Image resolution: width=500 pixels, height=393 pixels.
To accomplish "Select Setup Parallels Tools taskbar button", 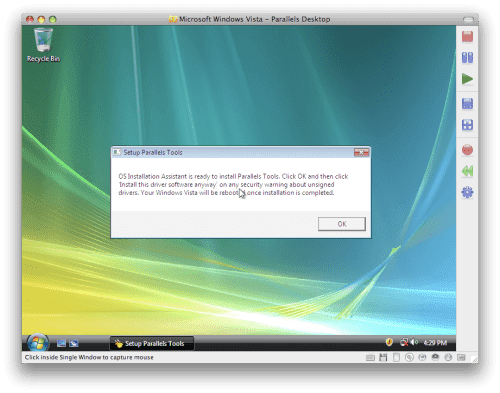I will [x=152, y=343].
